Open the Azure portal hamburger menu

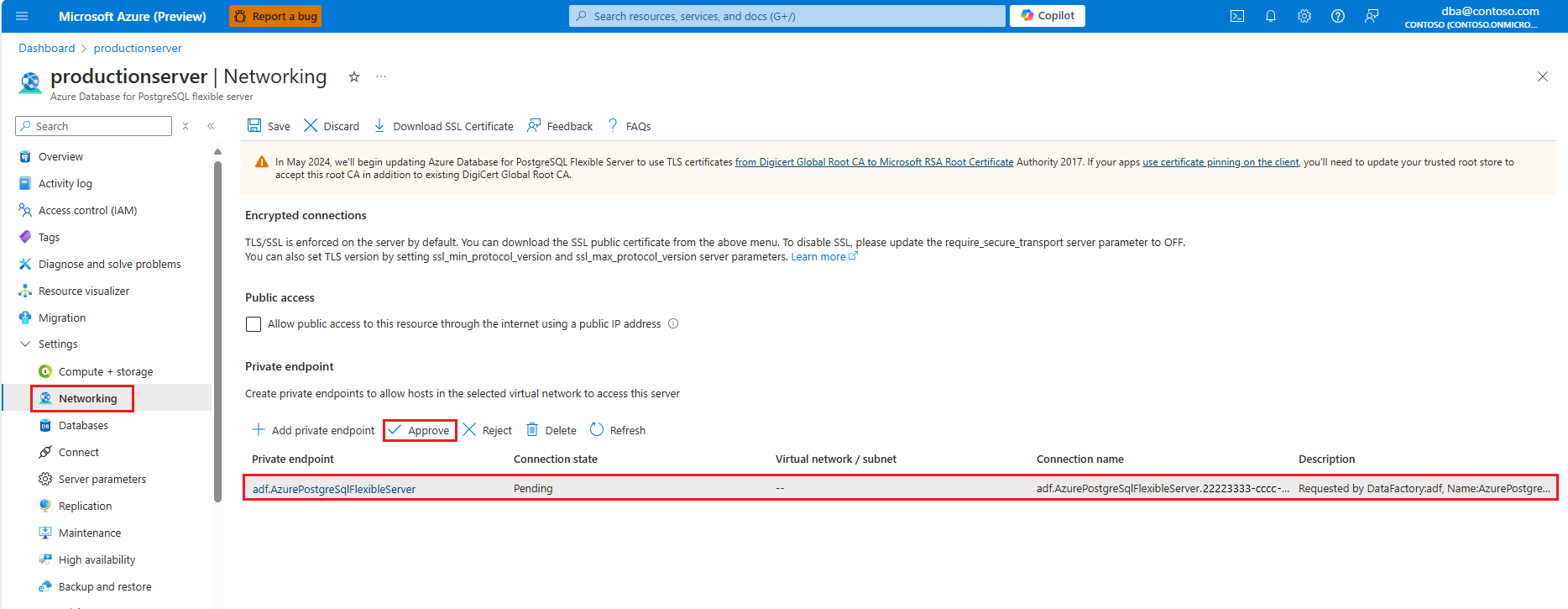tap(22, 16)
